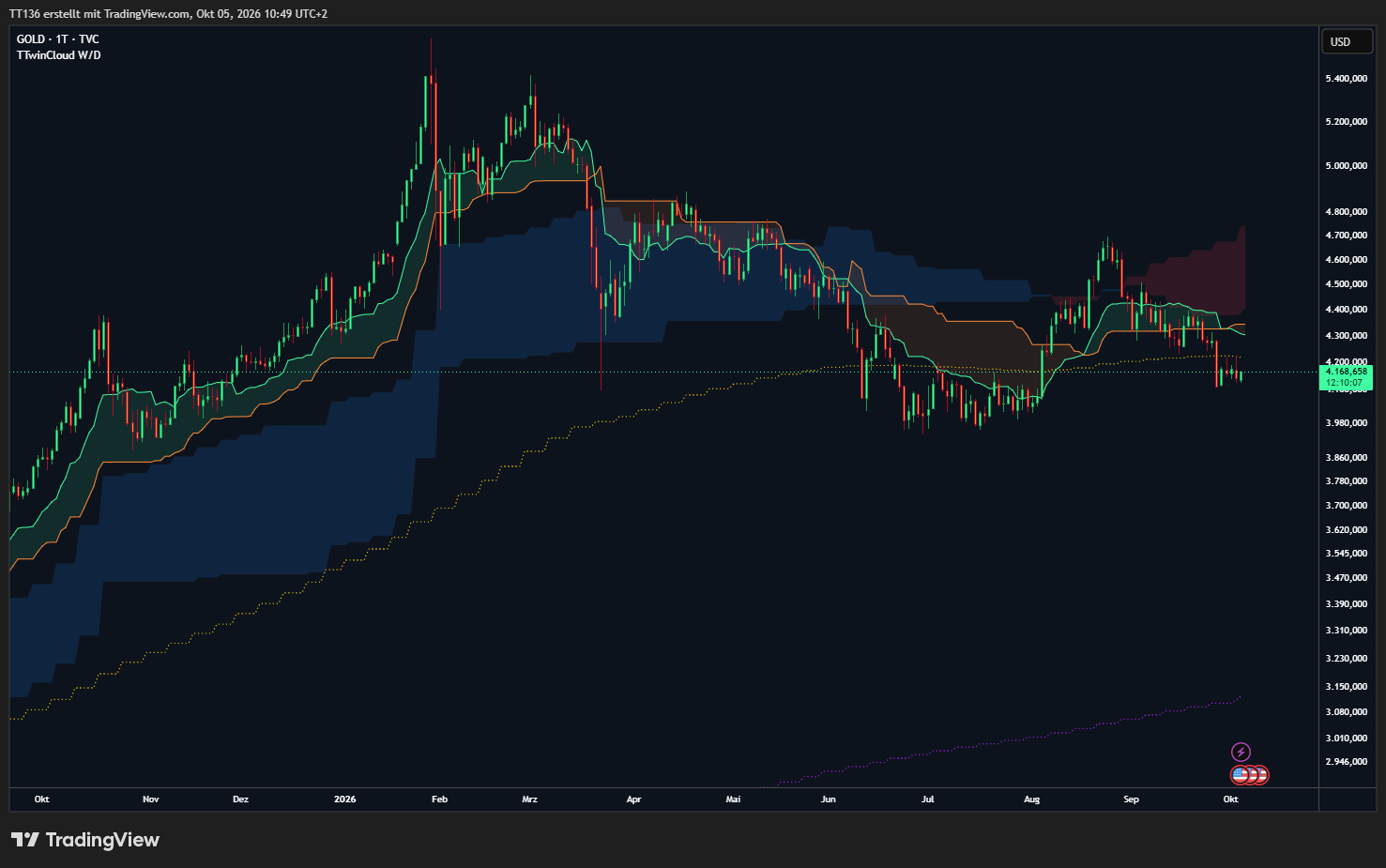The image size is (1386, 868).
Task: Click the 3.230,000 price label
Action: click(1346, 659)
